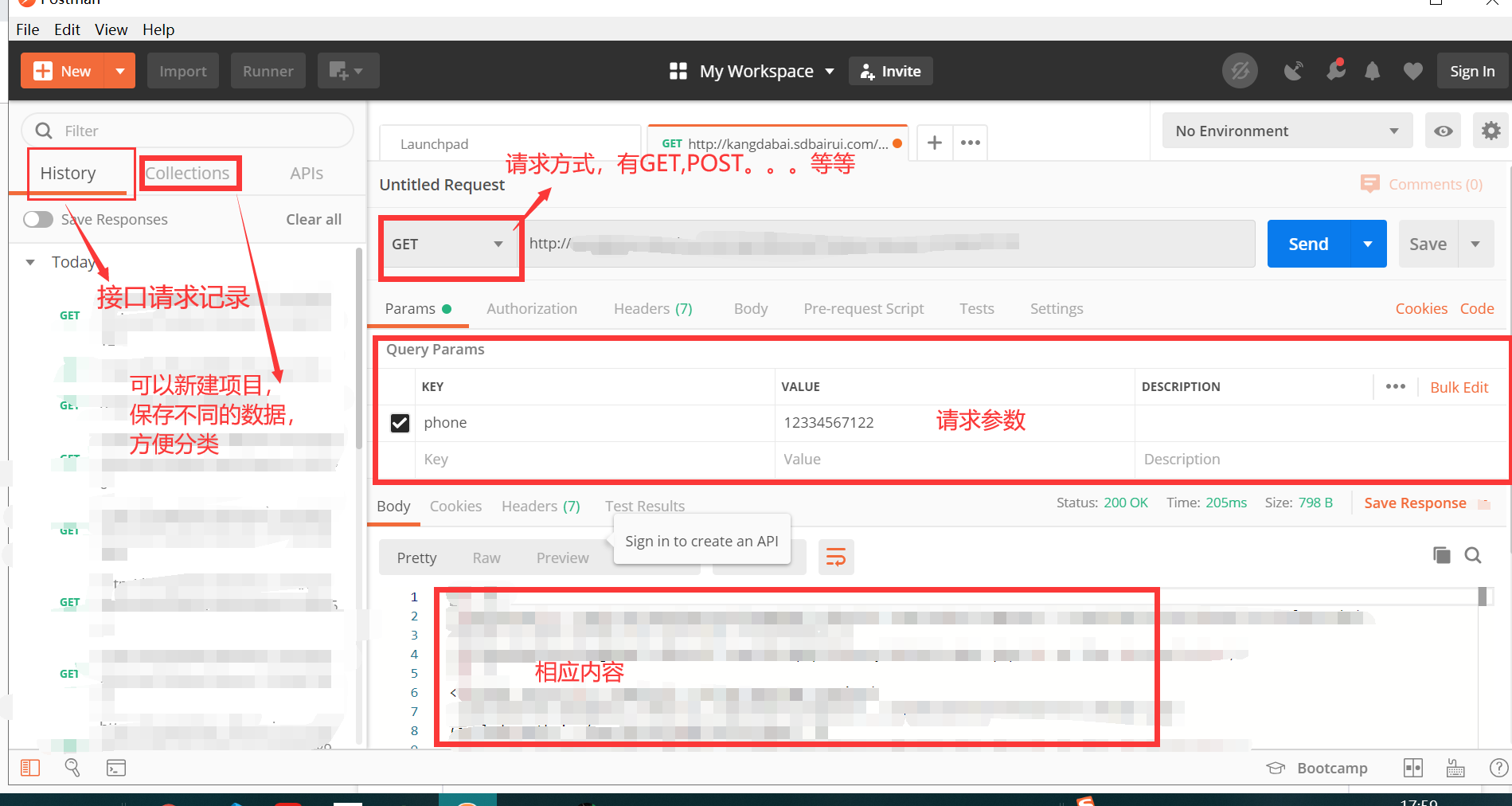Click the Send button
The height and width of the screenshot is (806, 1512).
tap(1309, 244)
